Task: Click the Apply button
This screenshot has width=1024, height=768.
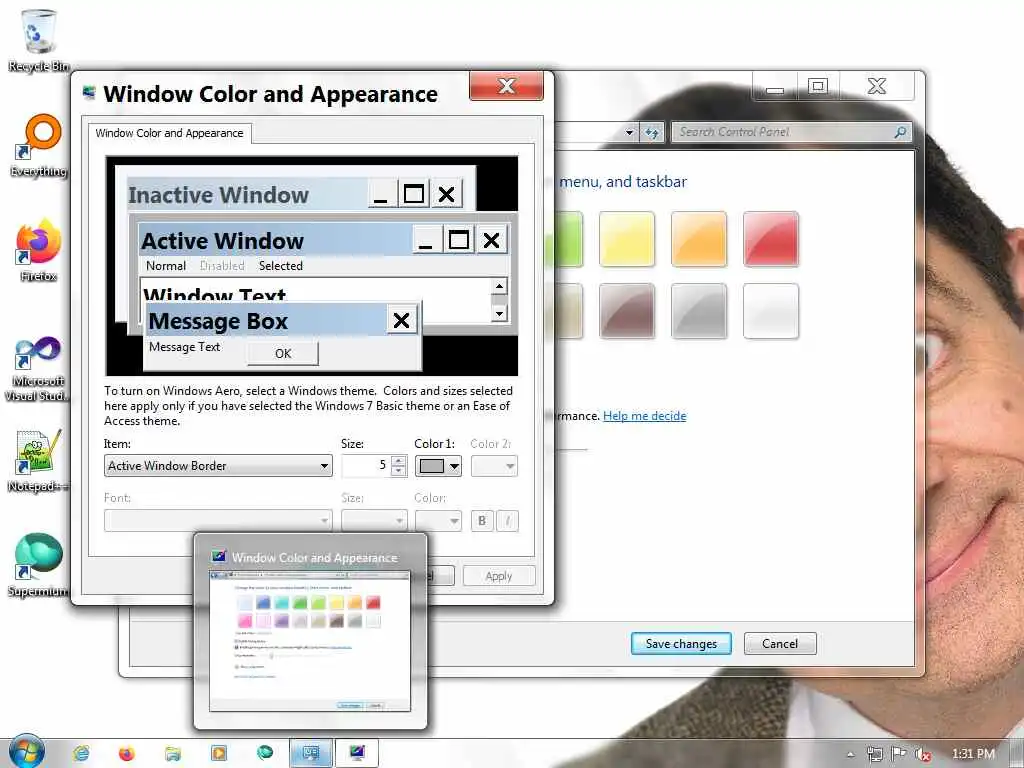Action: [499, 576]
